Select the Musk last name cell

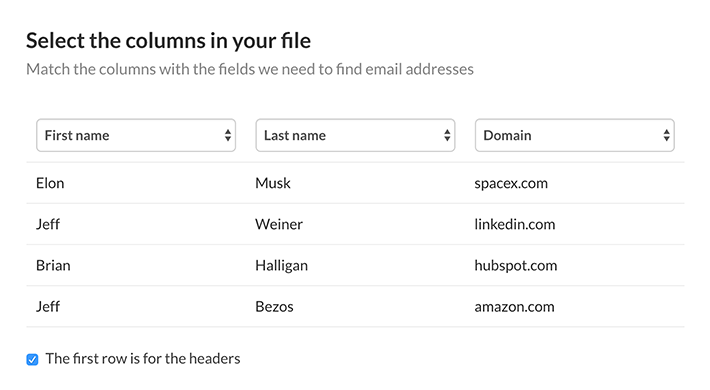pyautogui.click(x=273, y=183)
